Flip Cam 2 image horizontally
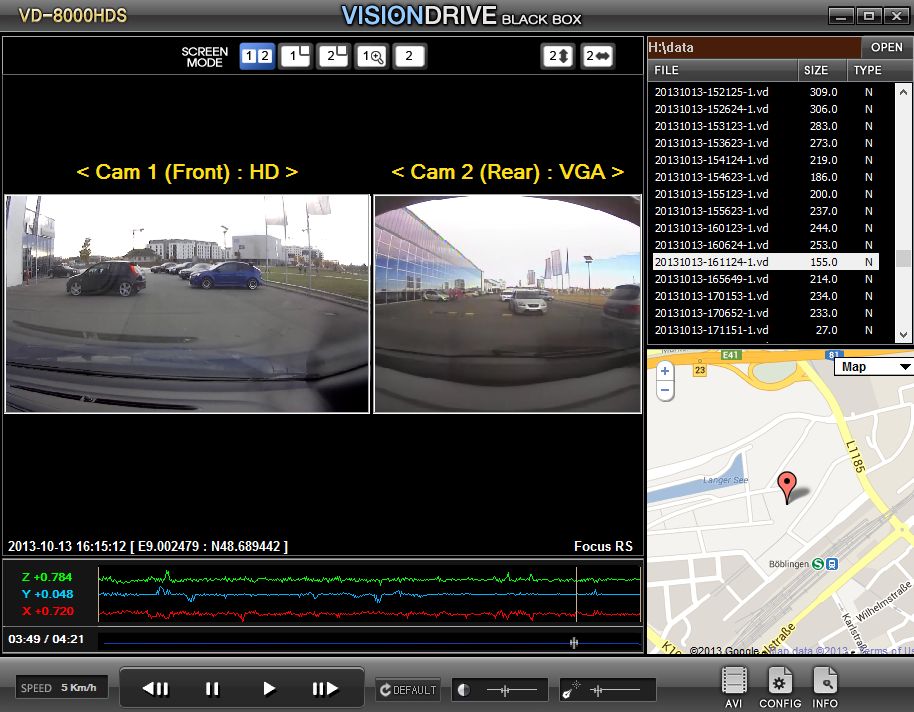This screenshot has width=914, height=712. click(x=597, y=56)
